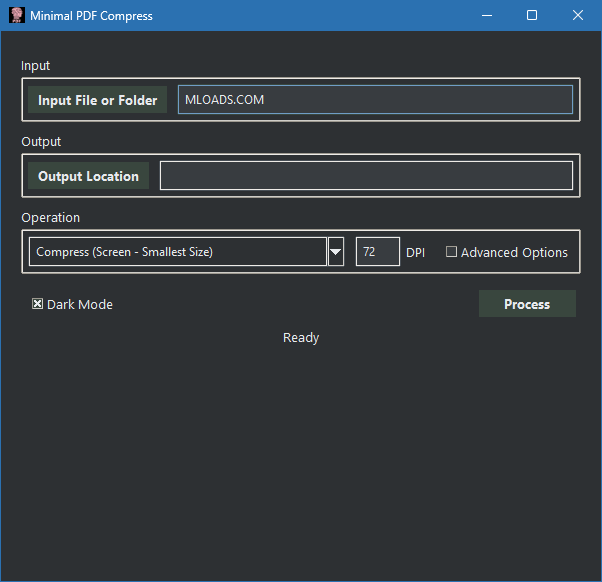Screen dimensions: 602x582
Task: Click the operation dropdown arrow button
Action: pos(336,252)
